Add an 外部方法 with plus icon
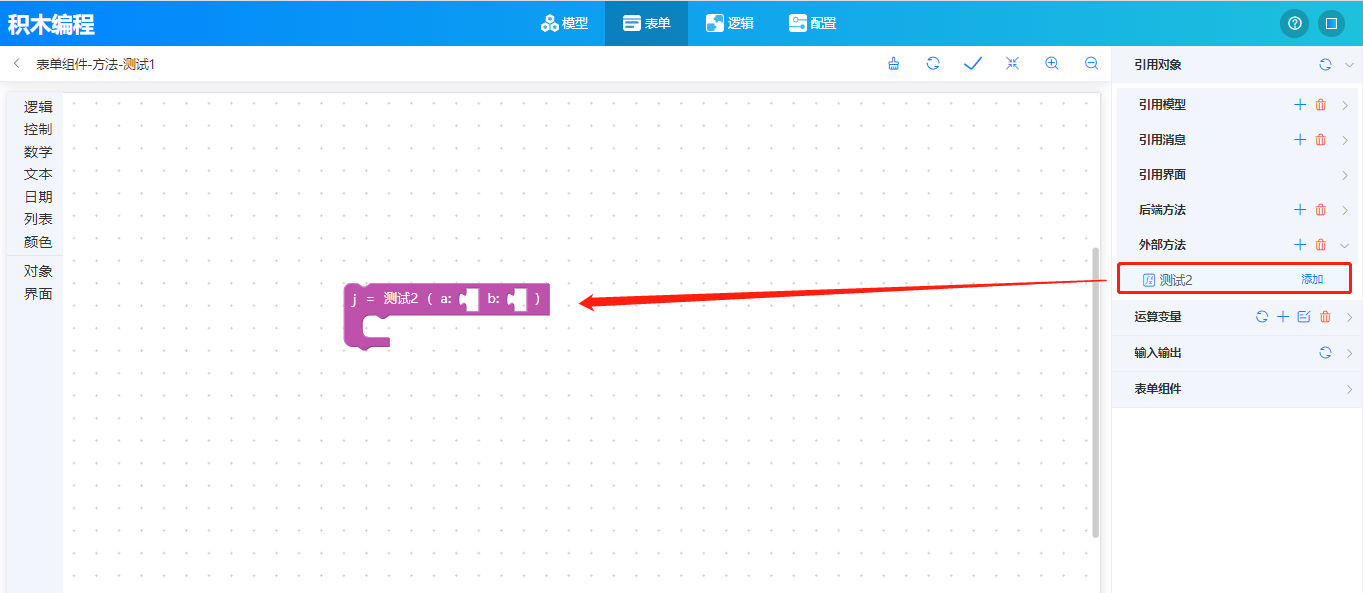Viewport: 1363px width, 593px height. point(1300,245)
